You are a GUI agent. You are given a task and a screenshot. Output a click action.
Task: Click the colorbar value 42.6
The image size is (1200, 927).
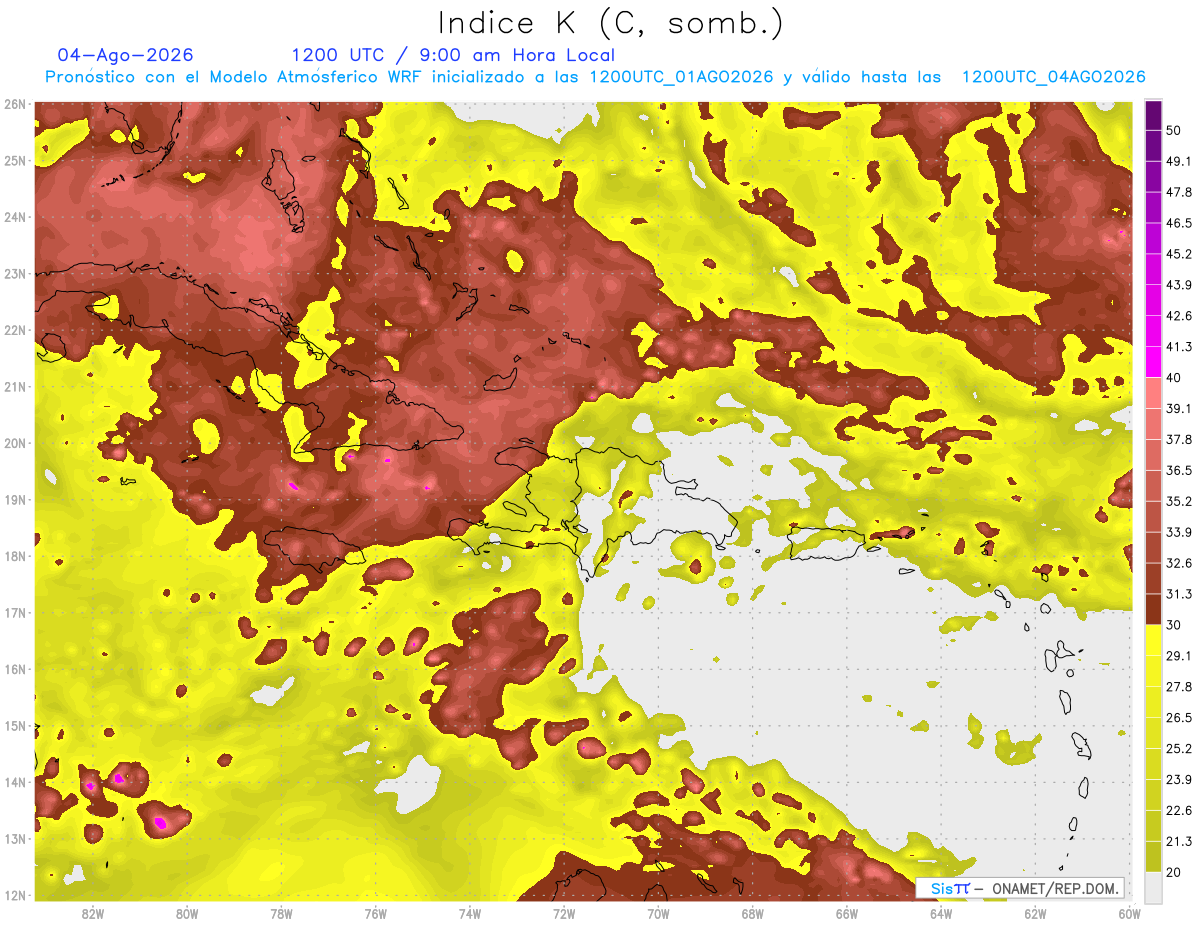coord(1179,316)
